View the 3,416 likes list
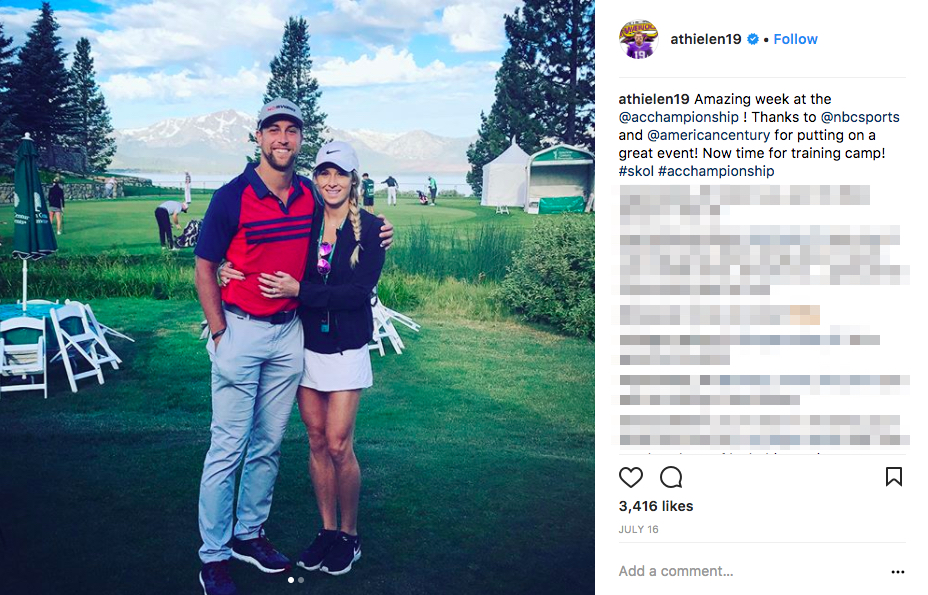This screenshot has width=928, height=595. (656, 506)
